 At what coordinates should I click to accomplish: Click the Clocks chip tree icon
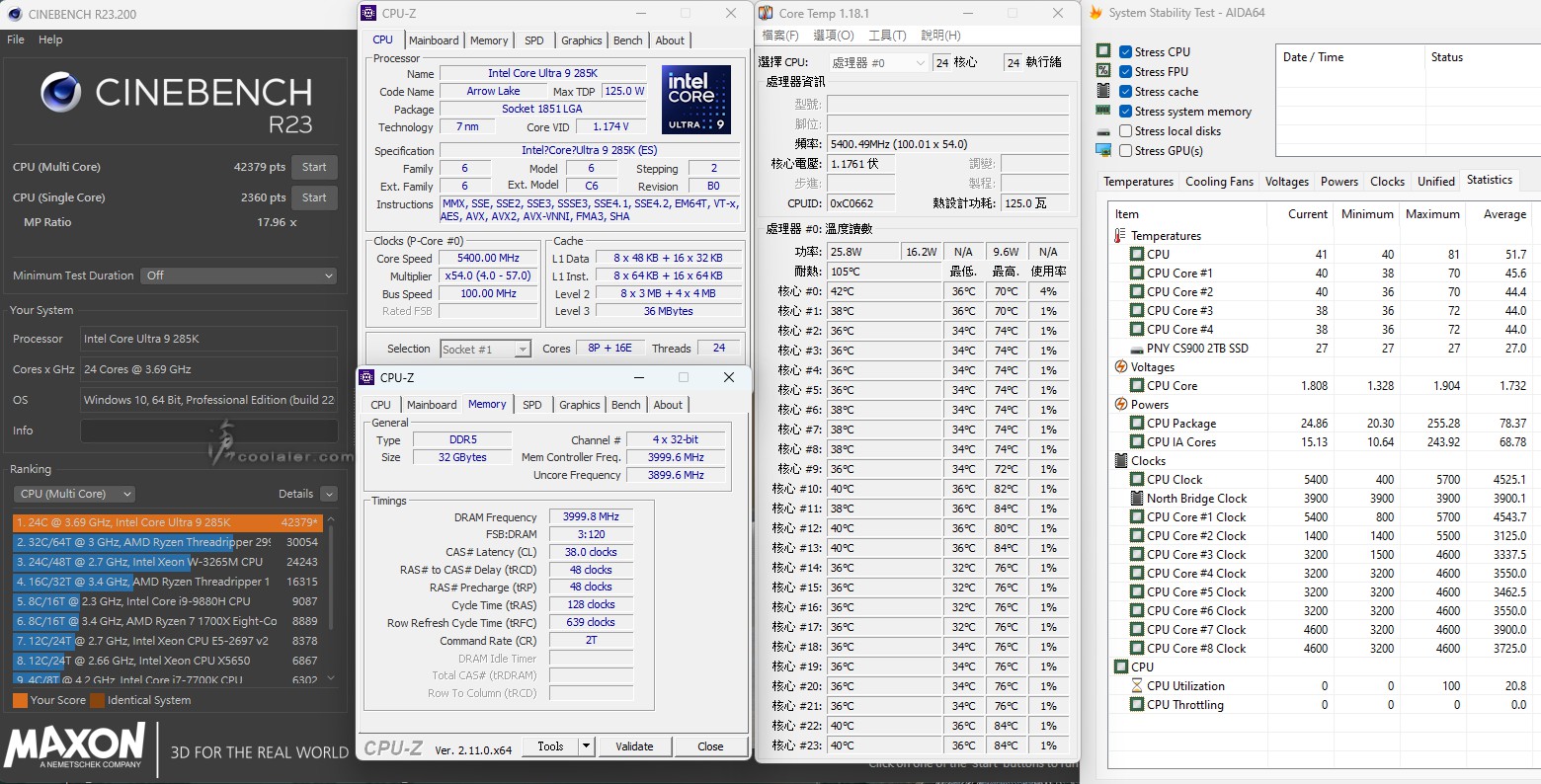coord(1120,461)
